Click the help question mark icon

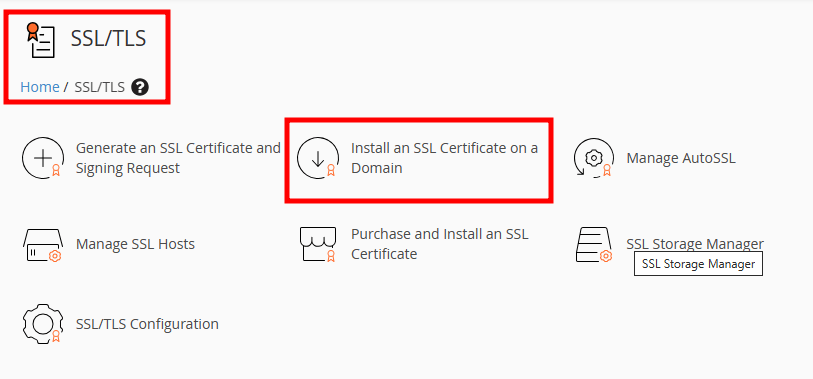pyautogui.click(x=140, y=87)
